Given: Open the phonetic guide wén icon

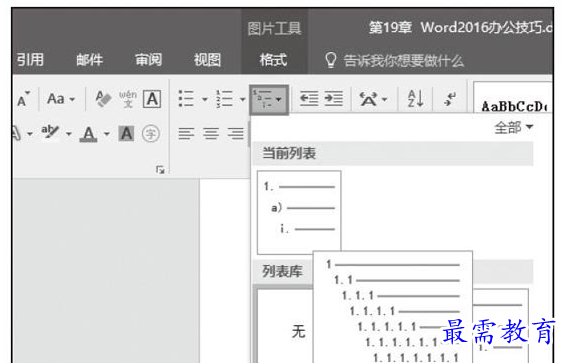Looking at the screenshot, I should click(x=128, y=99).
